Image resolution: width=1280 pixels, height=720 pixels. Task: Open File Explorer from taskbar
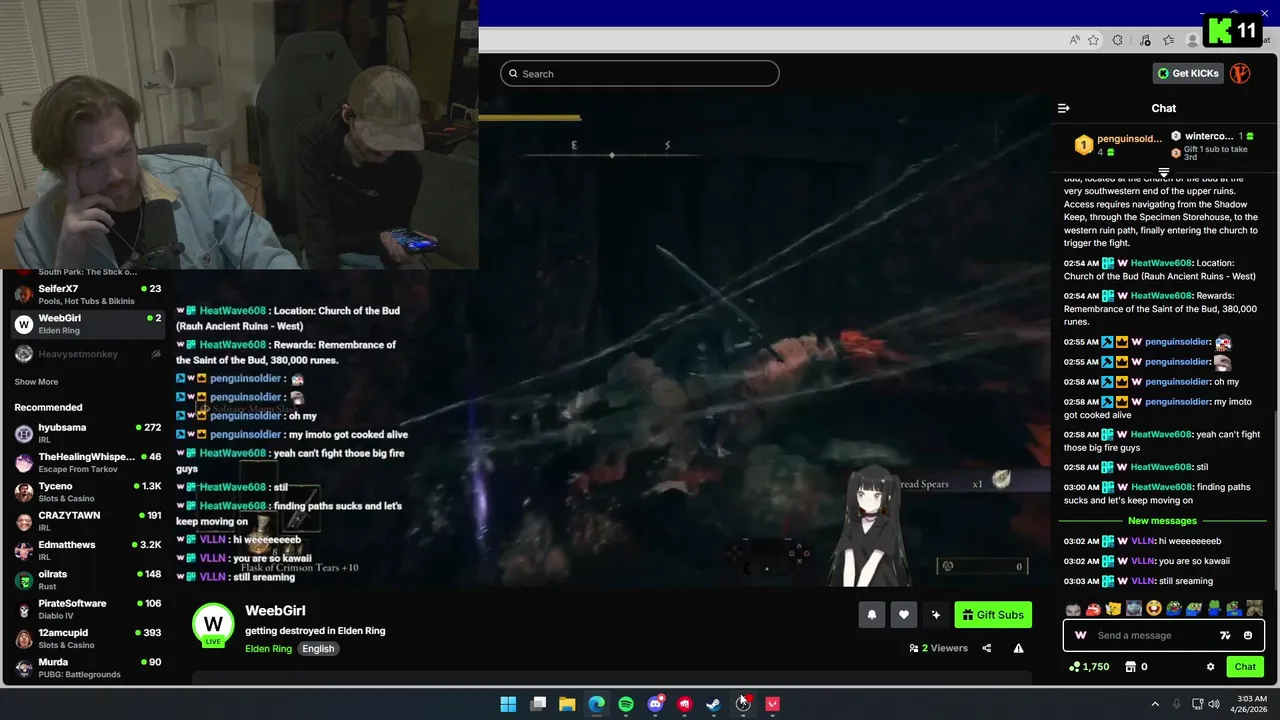[567, 704]
